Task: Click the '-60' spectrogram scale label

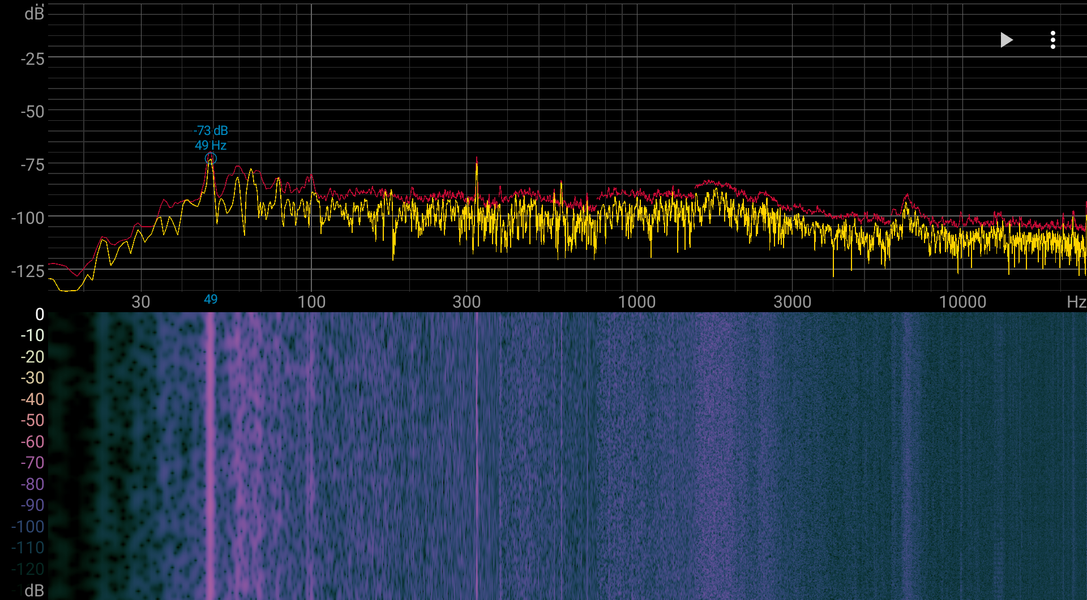Action: (x=32, y=442)
